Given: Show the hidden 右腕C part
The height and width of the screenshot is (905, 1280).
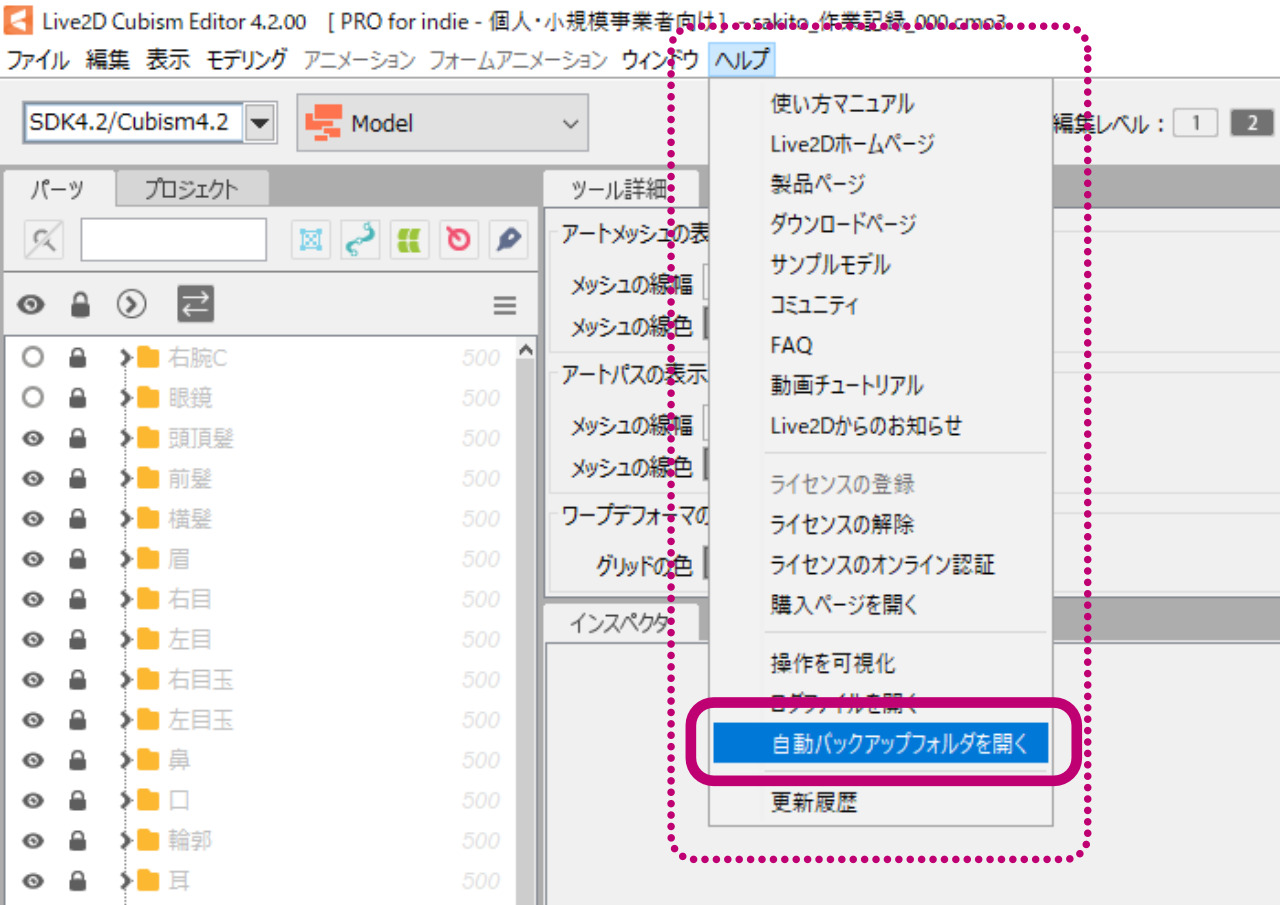Looking at the screenshot, I should point(33,357).
